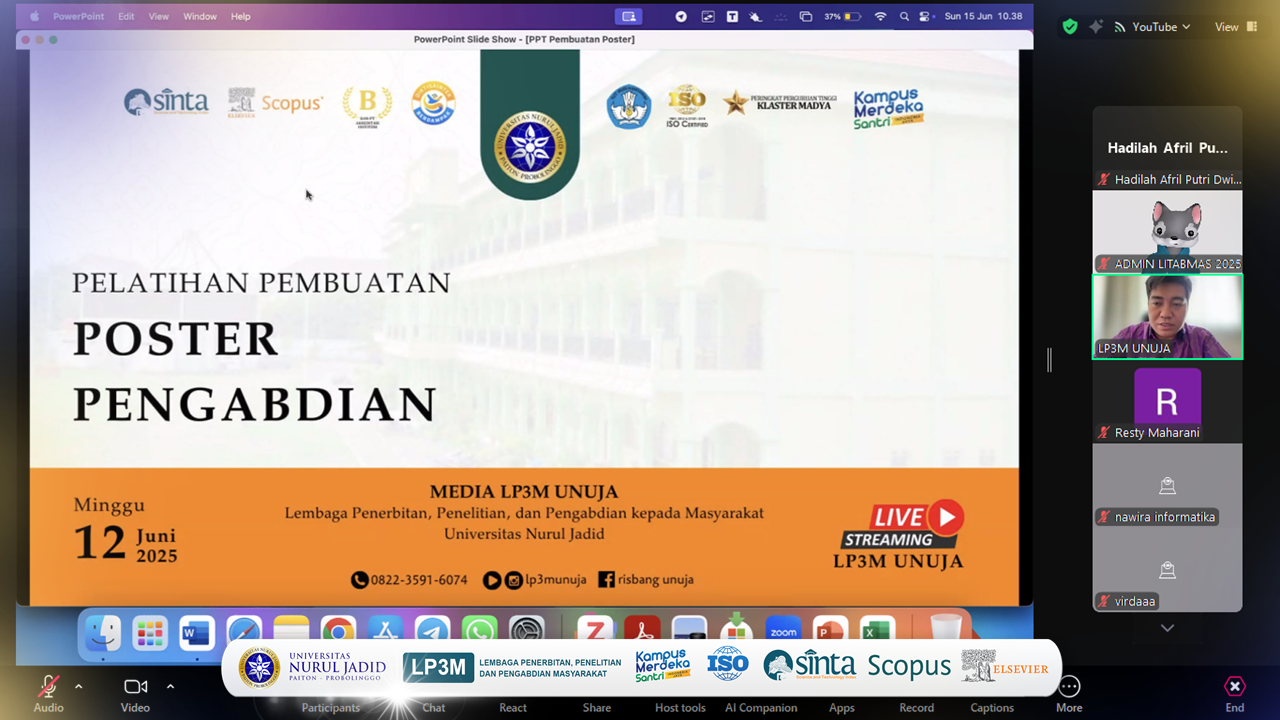
Task: Click the End meeting icon
Action: pos(1235,687)
